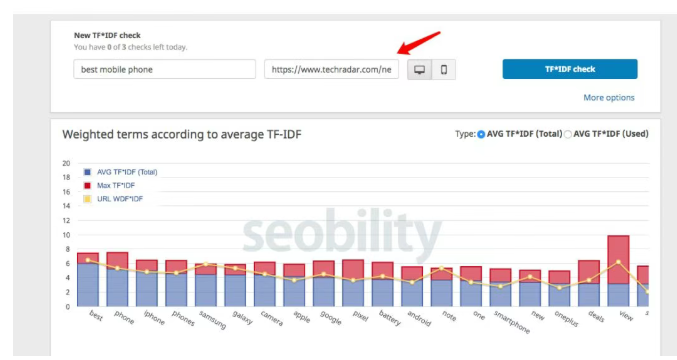The image size is (677, 360).
Task: Click the bar above 'samsung' term
Action: (x=206, y=285)
